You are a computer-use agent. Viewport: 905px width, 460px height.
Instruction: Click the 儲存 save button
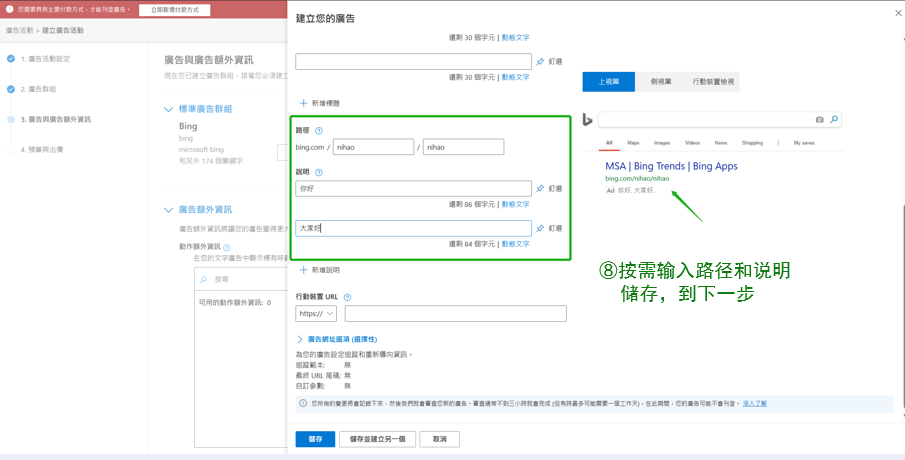pyautogui.click(x=315, y=439)
